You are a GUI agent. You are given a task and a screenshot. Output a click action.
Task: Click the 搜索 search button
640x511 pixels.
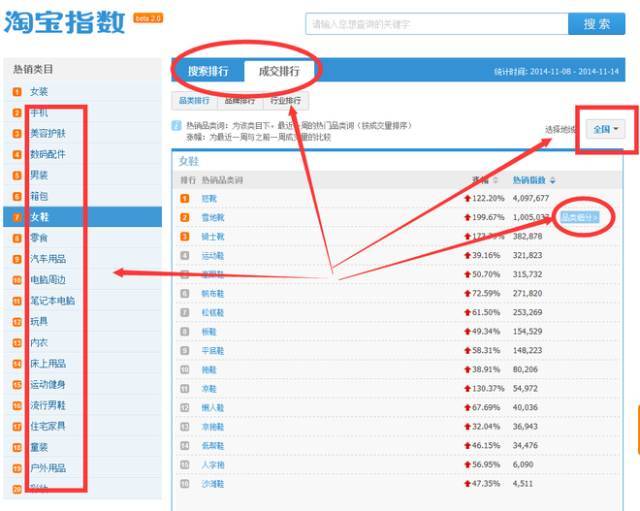596,24
